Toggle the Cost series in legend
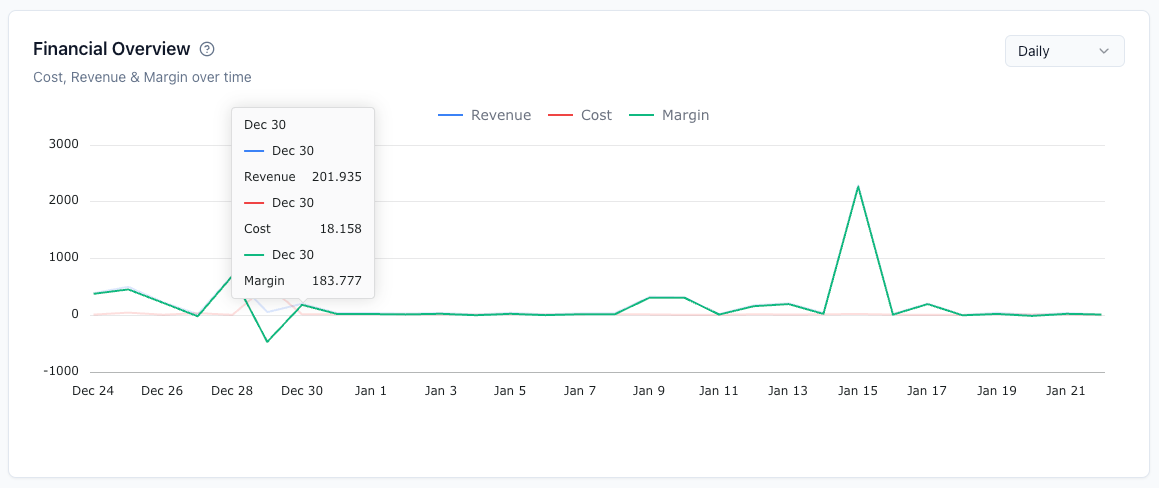This screenshot has height=488, width=1159. pyautogui.click(x=580, y=115)
